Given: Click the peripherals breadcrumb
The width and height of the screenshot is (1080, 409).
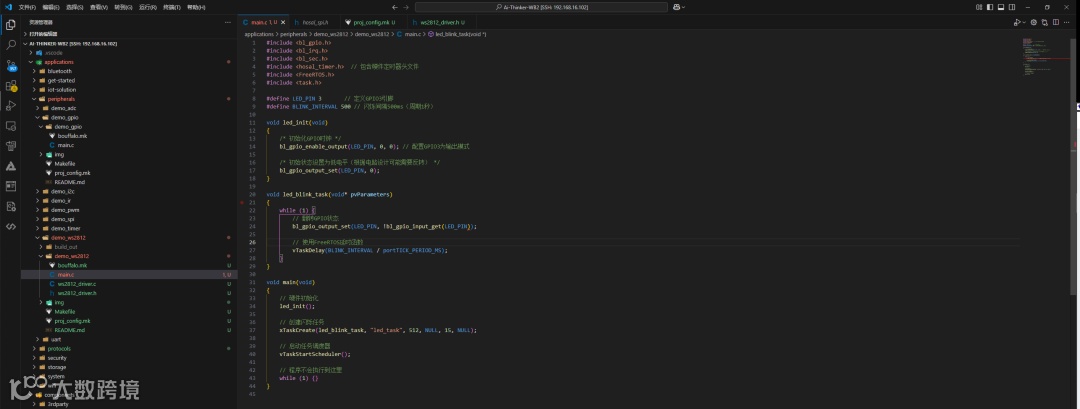Looking at the screenshot, I should (x=293, y=34).
